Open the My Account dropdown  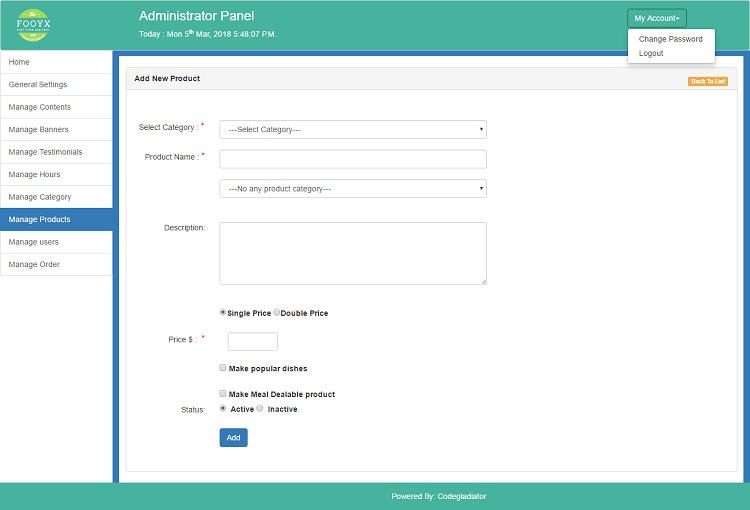656,18
